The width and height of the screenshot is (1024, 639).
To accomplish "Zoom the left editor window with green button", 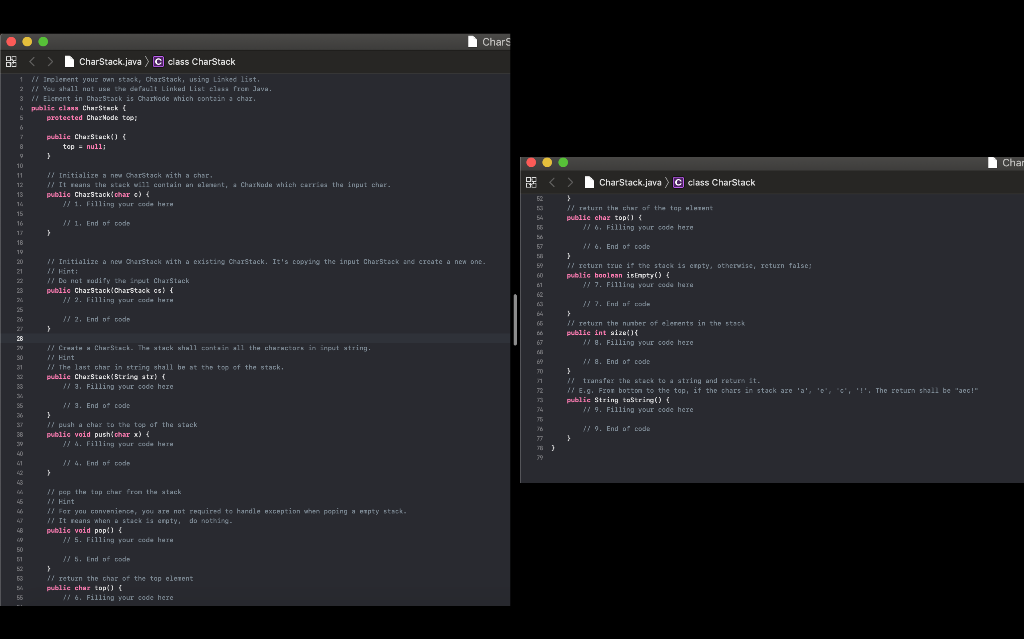I will point(43,42).
